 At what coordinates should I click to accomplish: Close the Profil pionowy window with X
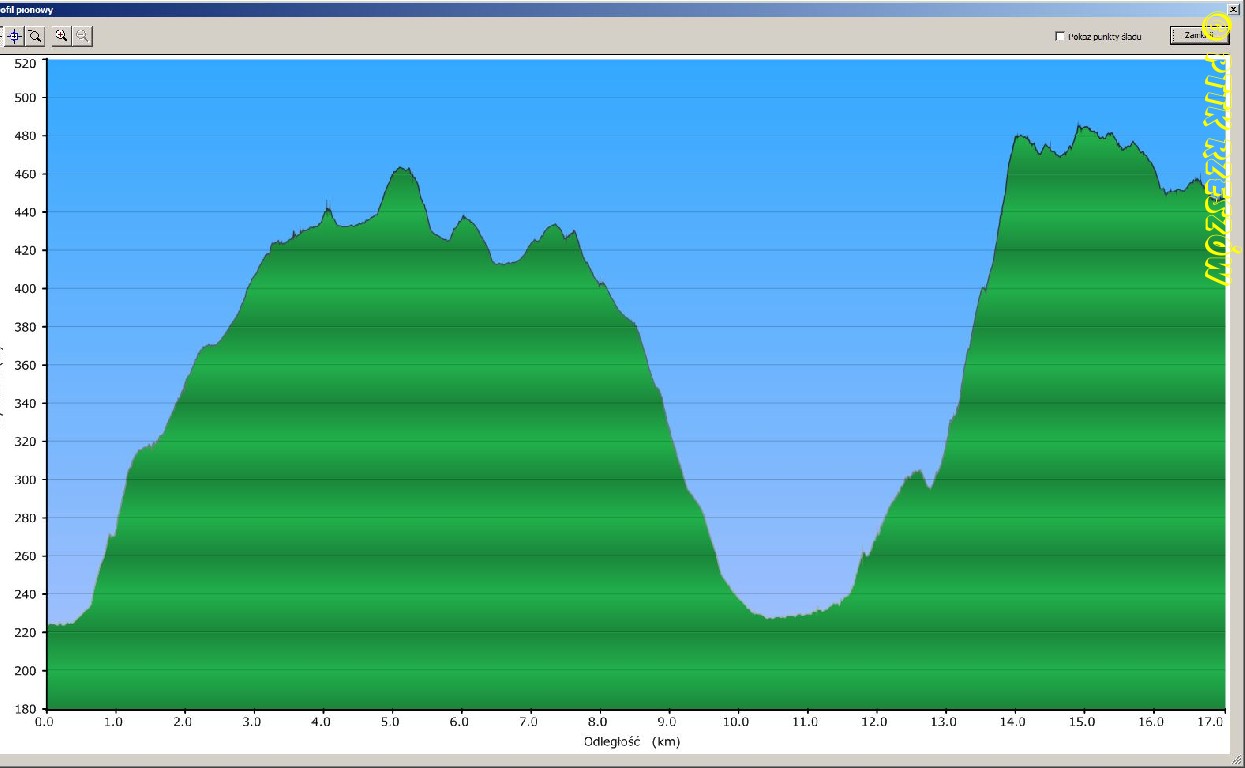(1233, 8)
